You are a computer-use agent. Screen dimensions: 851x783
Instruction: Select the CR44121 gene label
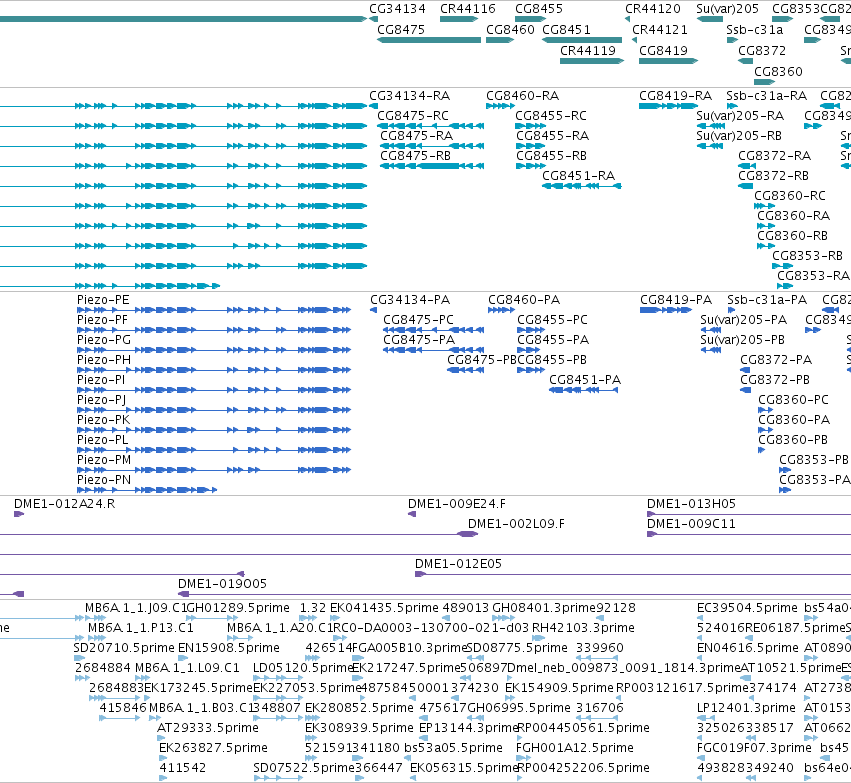pyautogui.click(x=660, y=30)
